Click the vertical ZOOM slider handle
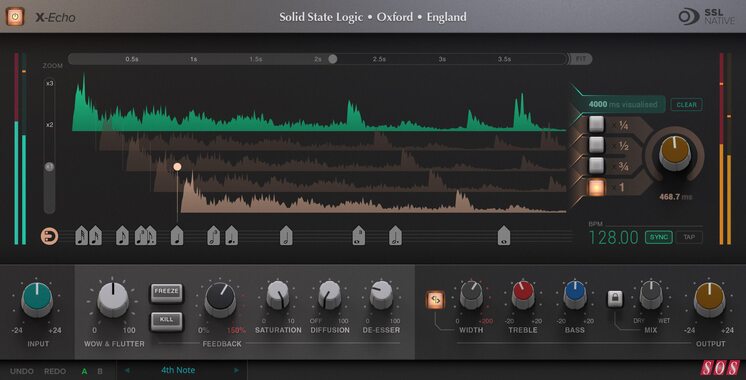 click(x=49, y=166)
